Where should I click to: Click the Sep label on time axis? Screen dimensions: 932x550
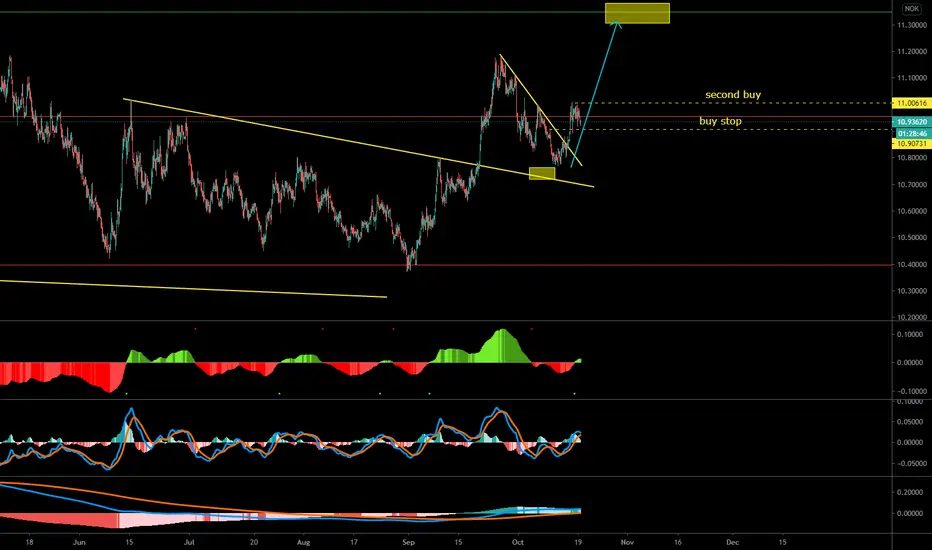coord(408,542)
